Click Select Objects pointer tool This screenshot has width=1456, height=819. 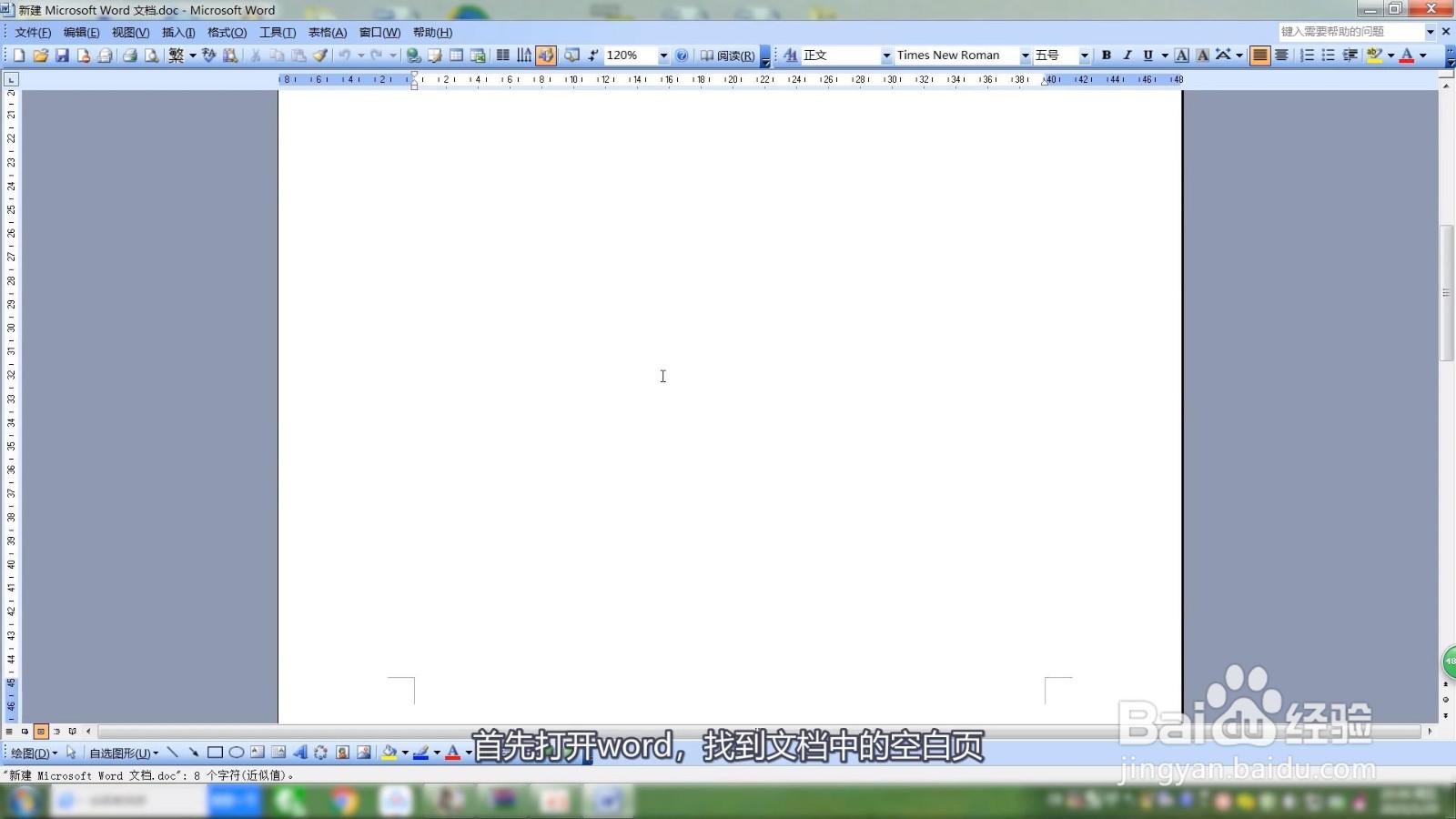[71, 753]
